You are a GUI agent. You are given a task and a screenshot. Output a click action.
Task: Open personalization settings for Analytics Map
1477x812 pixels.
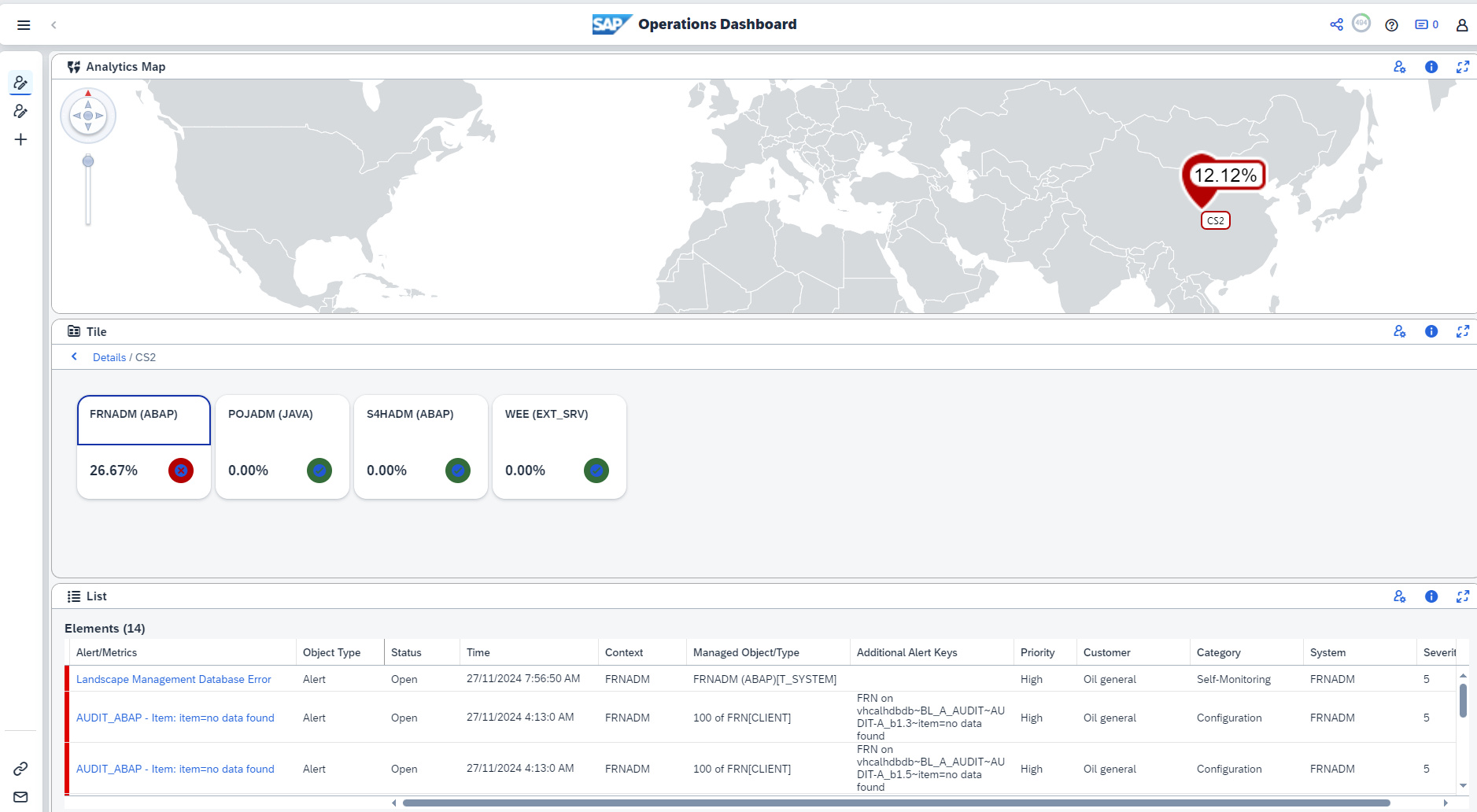(1399, 67)
